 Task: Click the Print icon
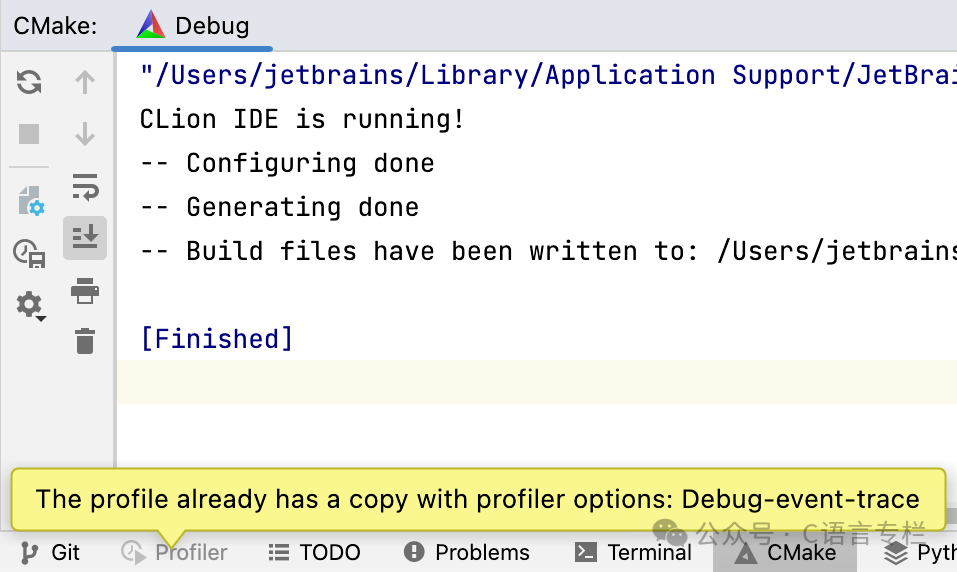coord(85,291)
